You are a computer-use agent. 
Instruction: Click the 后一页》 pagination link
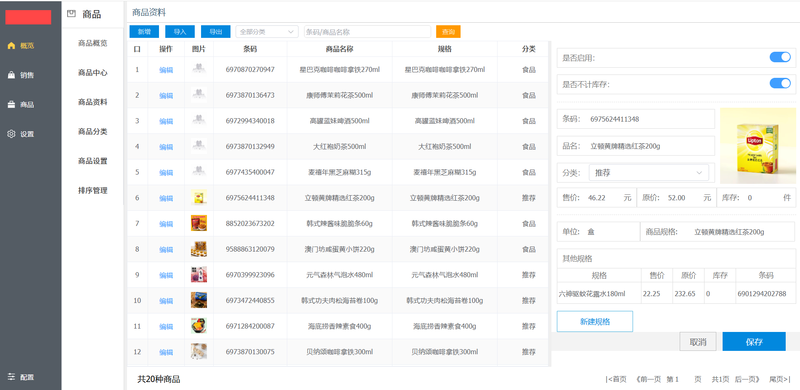pos(748,379)
